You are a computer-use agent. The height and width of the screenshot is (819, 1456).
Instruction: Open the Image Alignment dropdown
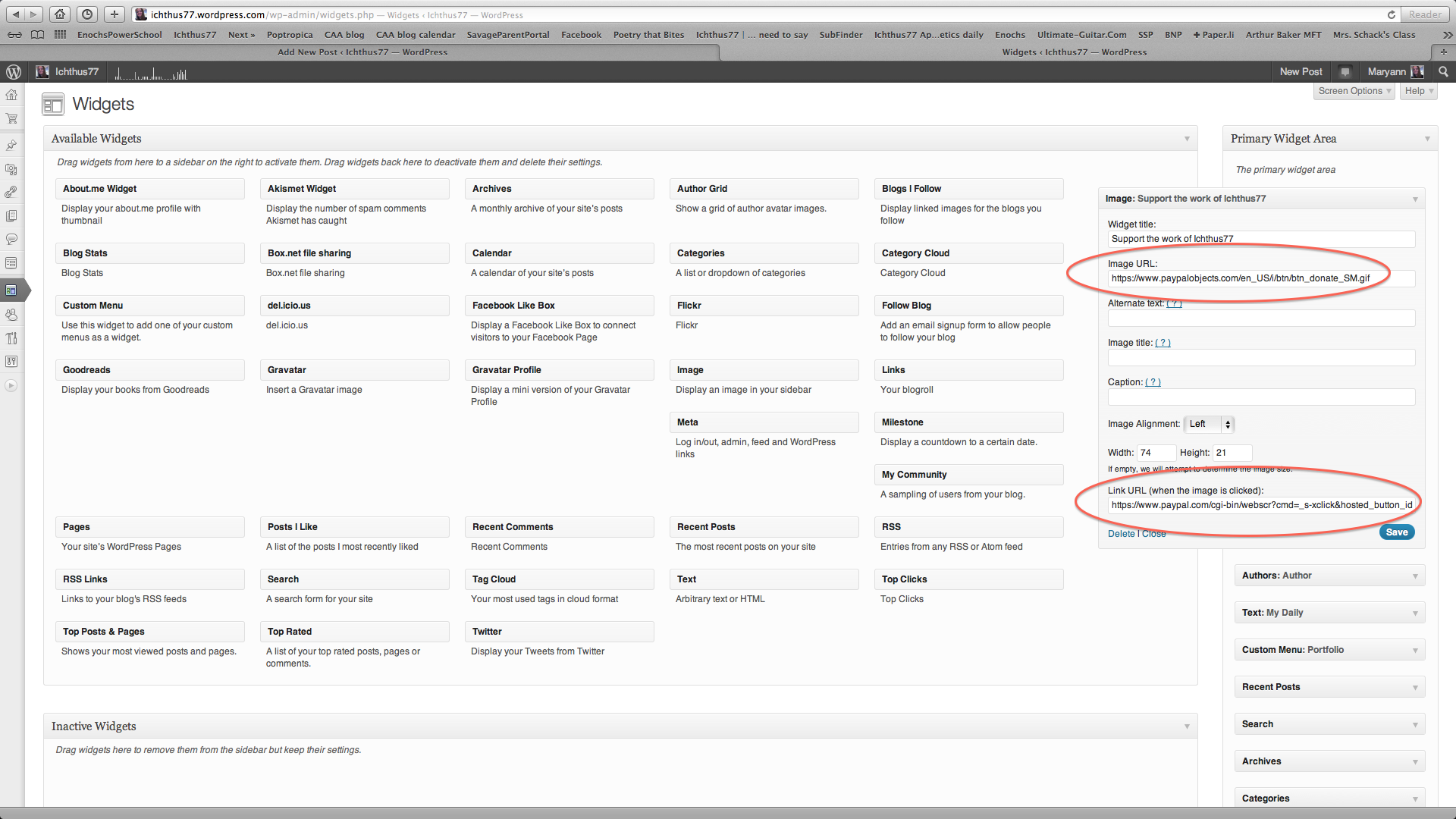click(x=1210, y=424)
